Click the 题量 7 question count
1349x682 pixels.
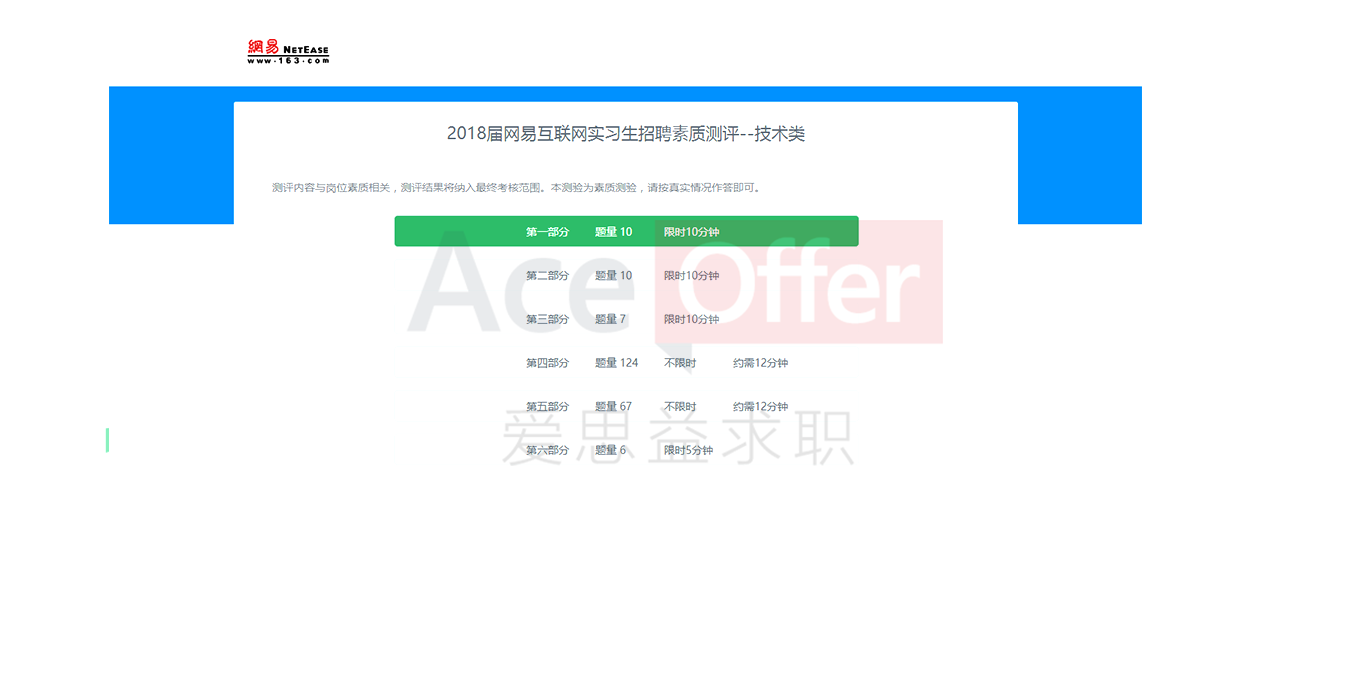coord(610,319)
